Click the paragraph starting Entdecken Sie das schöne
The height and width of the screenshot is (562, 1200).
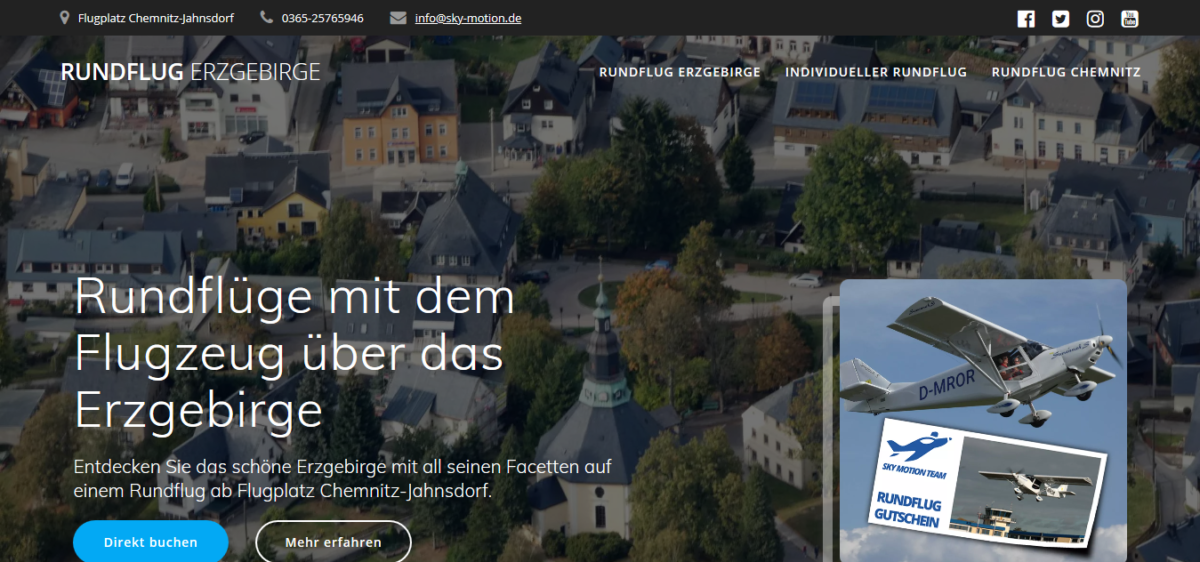(x=342, y=480)
